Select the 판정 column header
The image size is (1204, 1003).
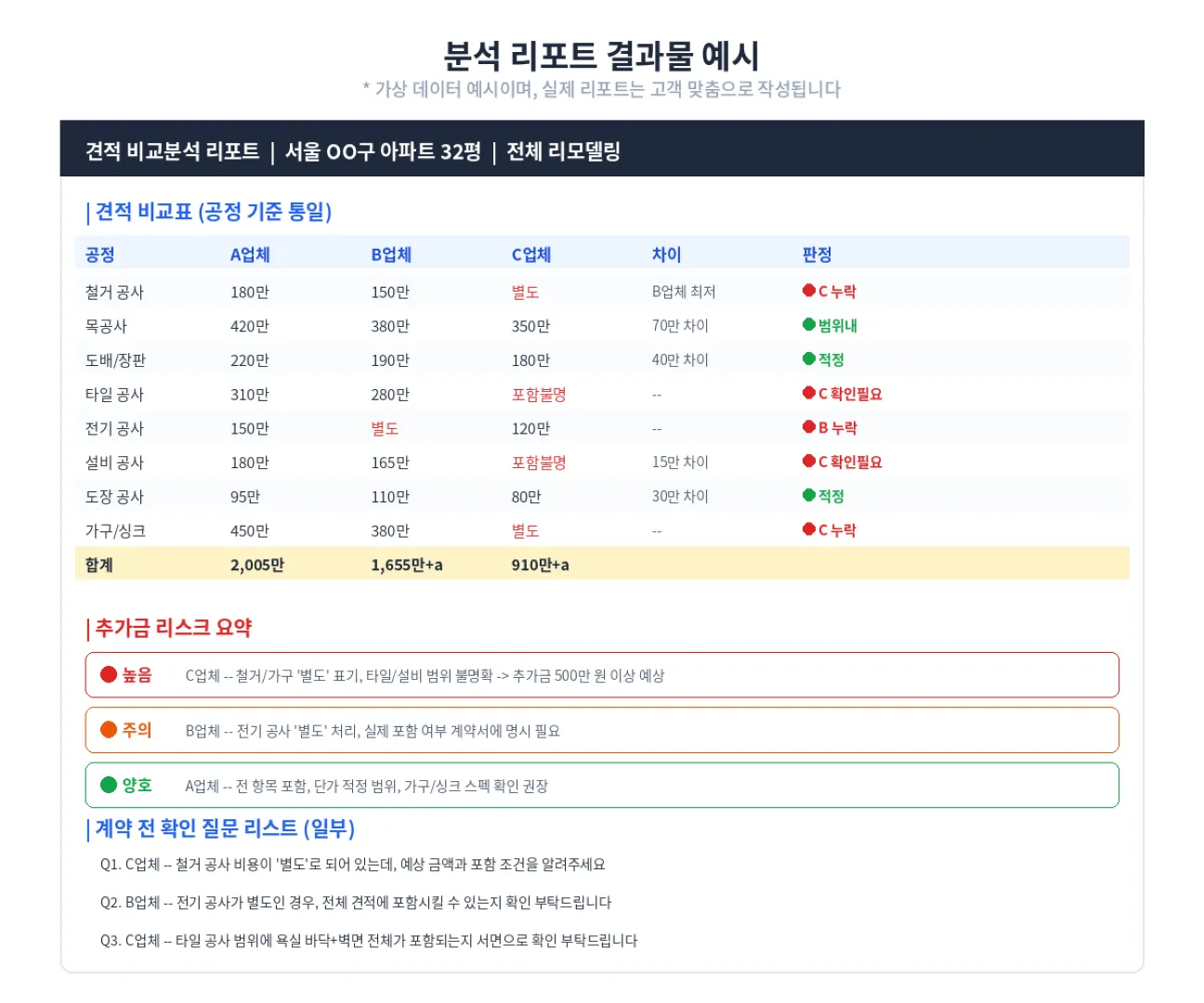818,254
